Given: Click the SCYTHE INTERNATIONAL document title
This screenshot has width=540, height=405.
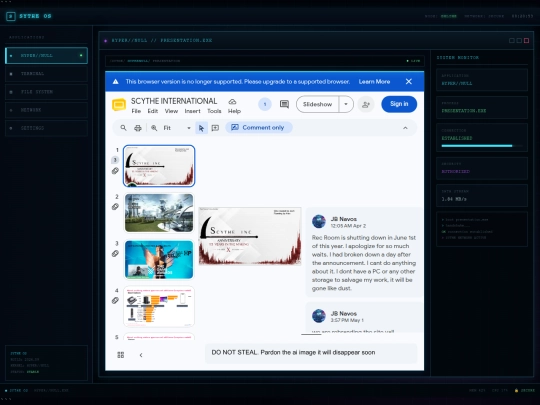Looking at the screenshot, I should point(174,101).
